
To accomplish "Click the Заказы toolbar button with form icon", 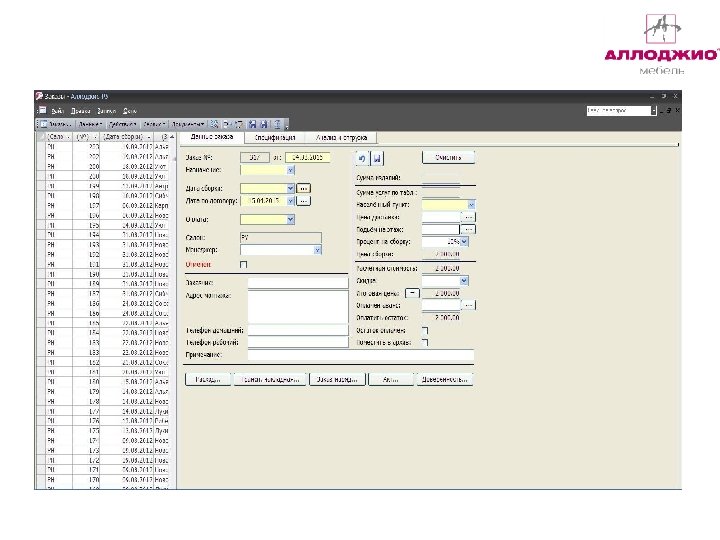I will (x=55, y=124).
